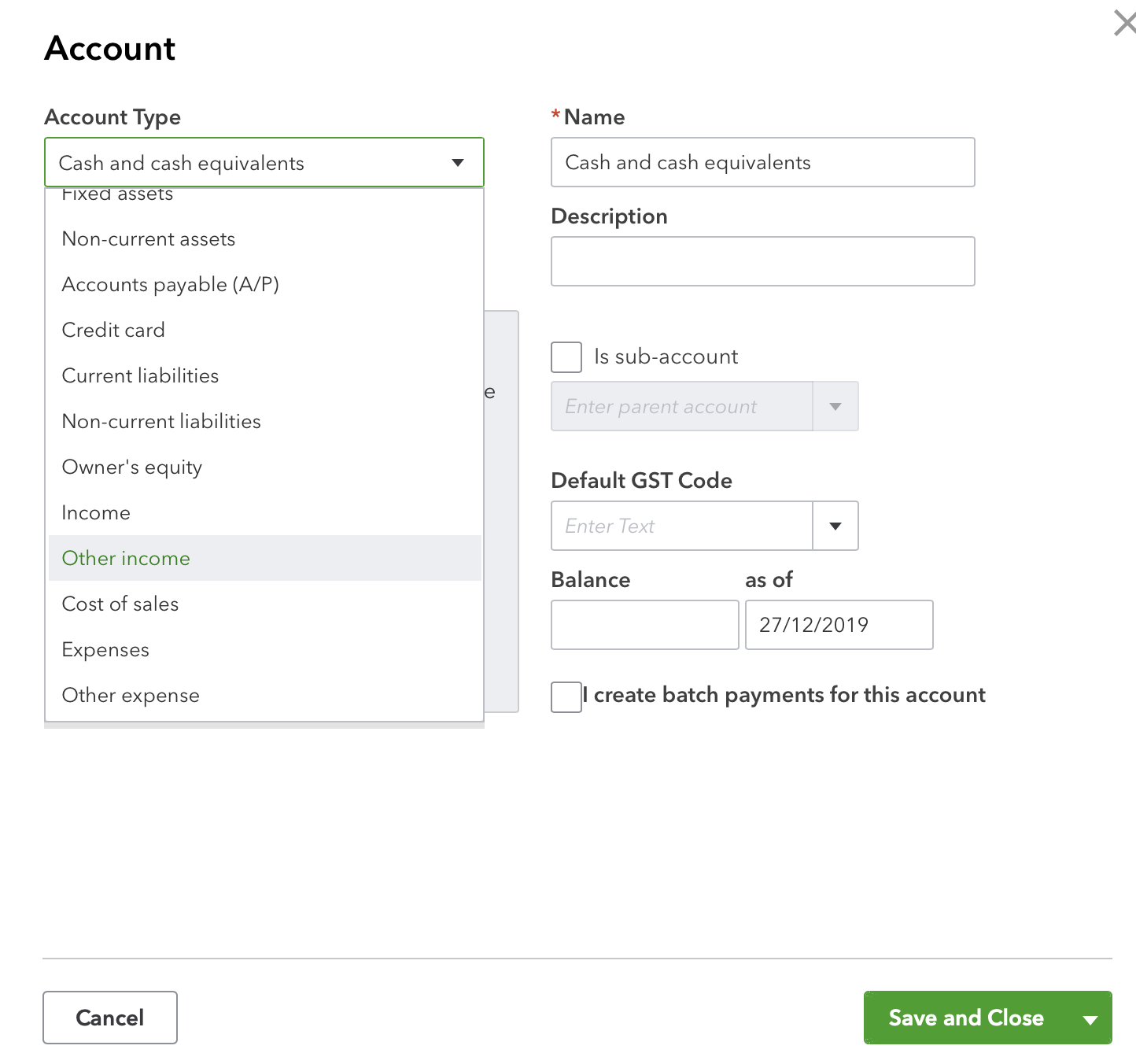Screen dimensions: 1136x1064
Task: Click into the Name field
Action: click(762, 162)
